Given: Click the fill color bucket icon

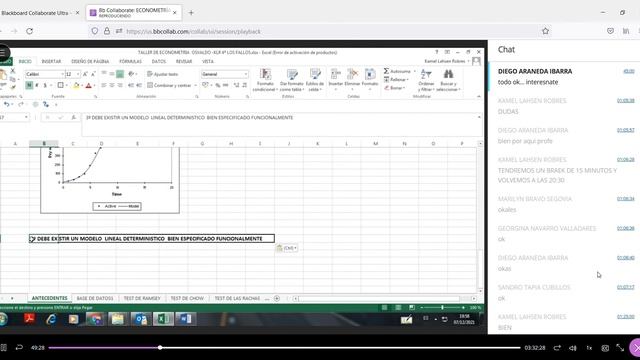Looking at the screenshot, I should click(76, 85).
